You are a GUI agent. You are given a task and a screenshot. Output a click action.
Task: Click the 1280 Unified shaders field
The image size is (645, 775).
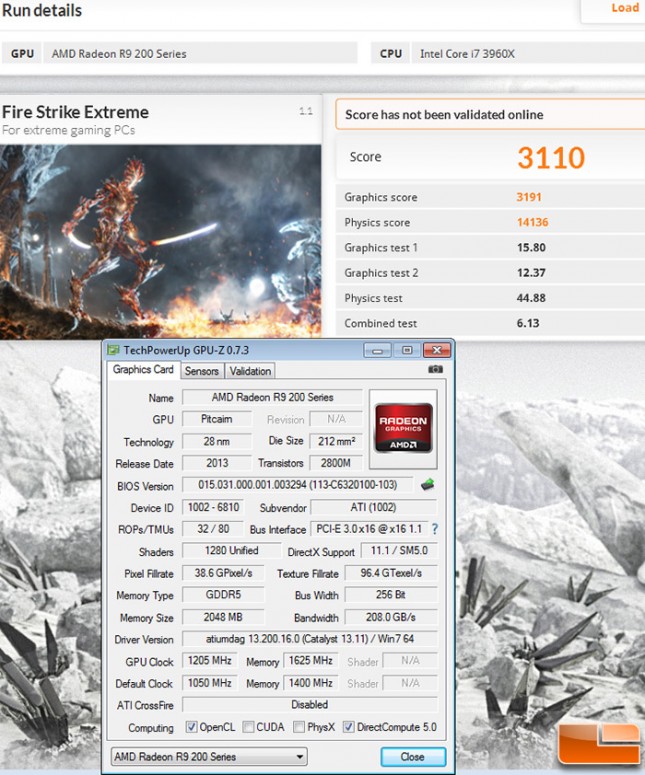pos(231,551)
